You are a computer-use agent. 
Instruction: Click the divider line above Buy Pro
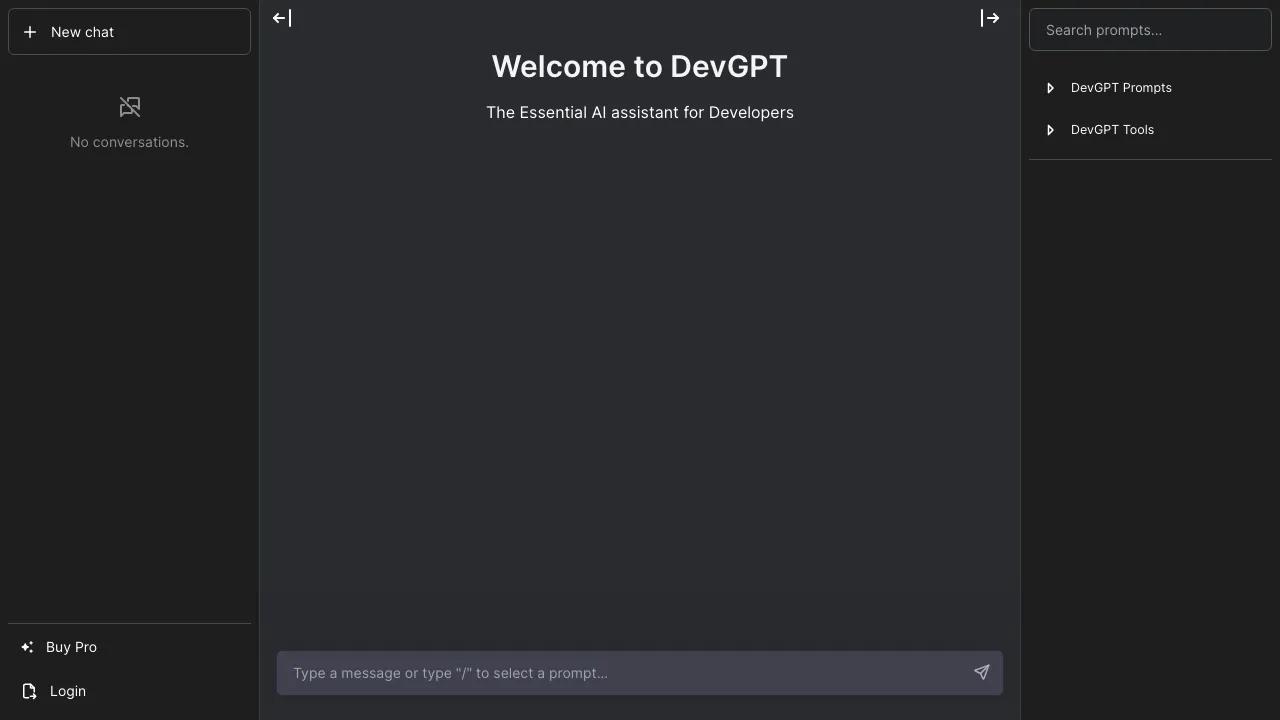pyautogui.click(x=129, y=623)
